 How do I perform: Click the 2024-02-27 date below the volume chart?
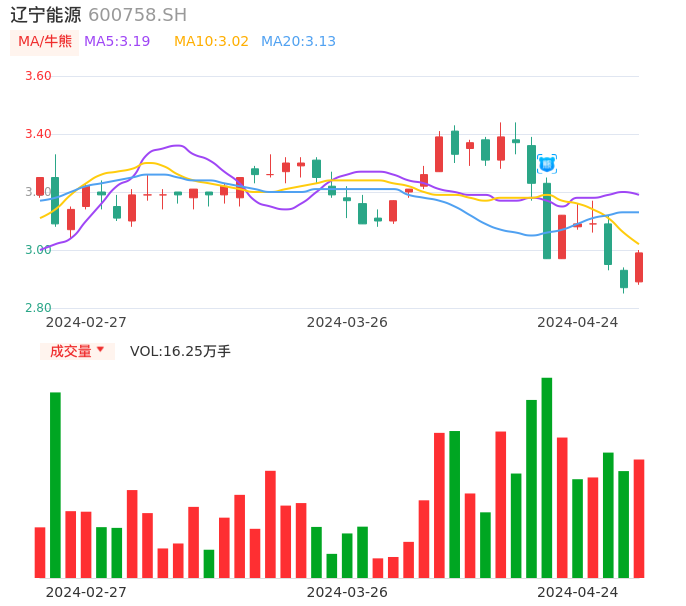(x=86, y=592)
